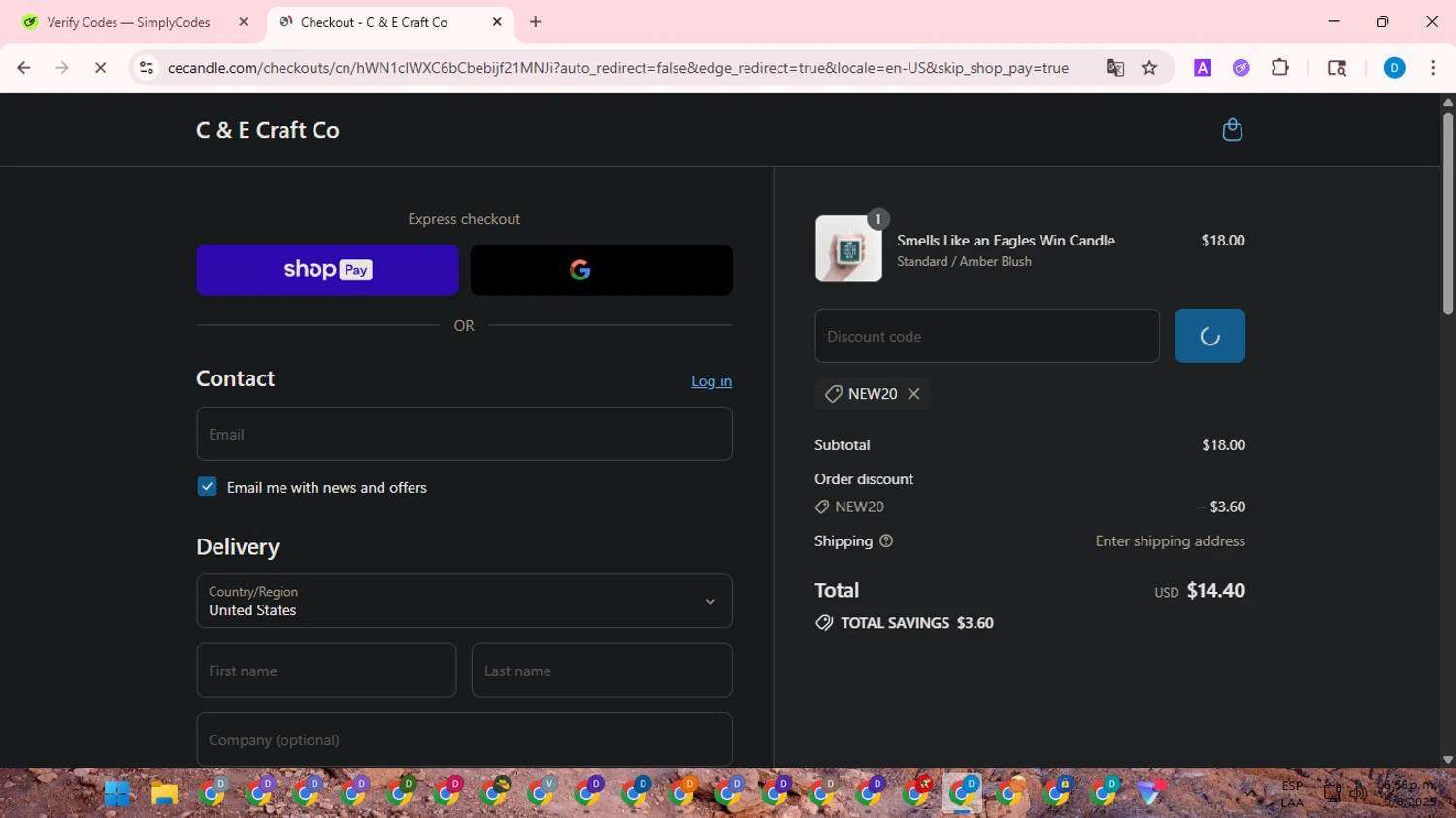
Task: Focus the Last name field
Action: click(602, 671)
